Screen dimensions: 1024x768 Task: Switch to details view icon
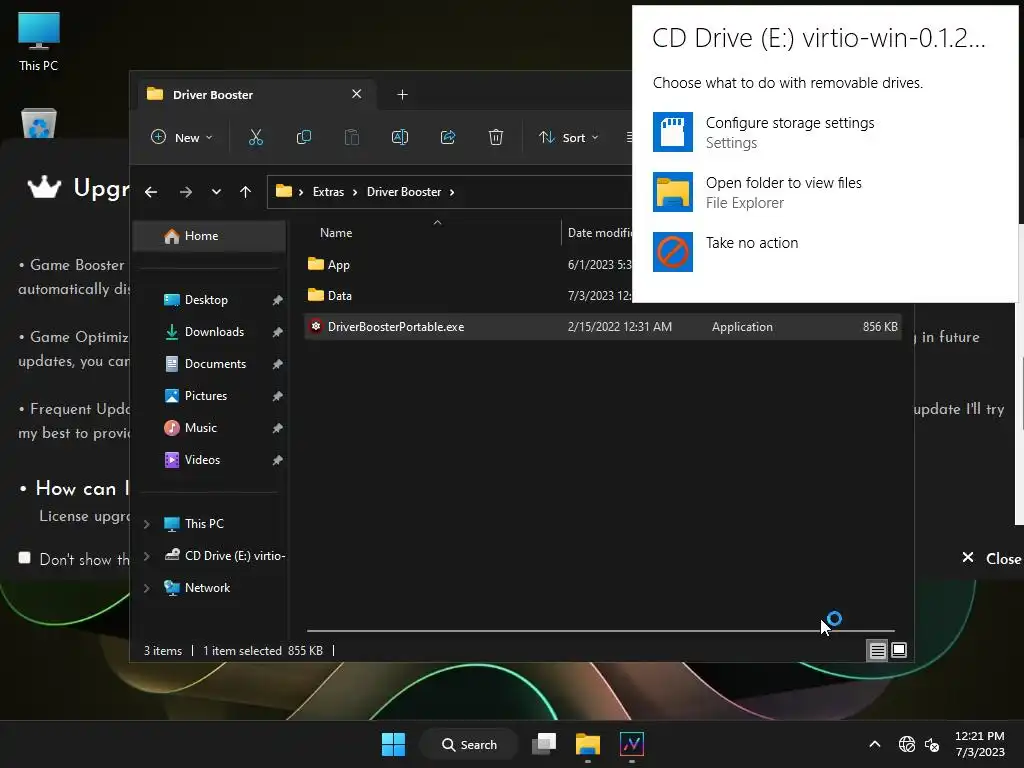coord(877,650)
